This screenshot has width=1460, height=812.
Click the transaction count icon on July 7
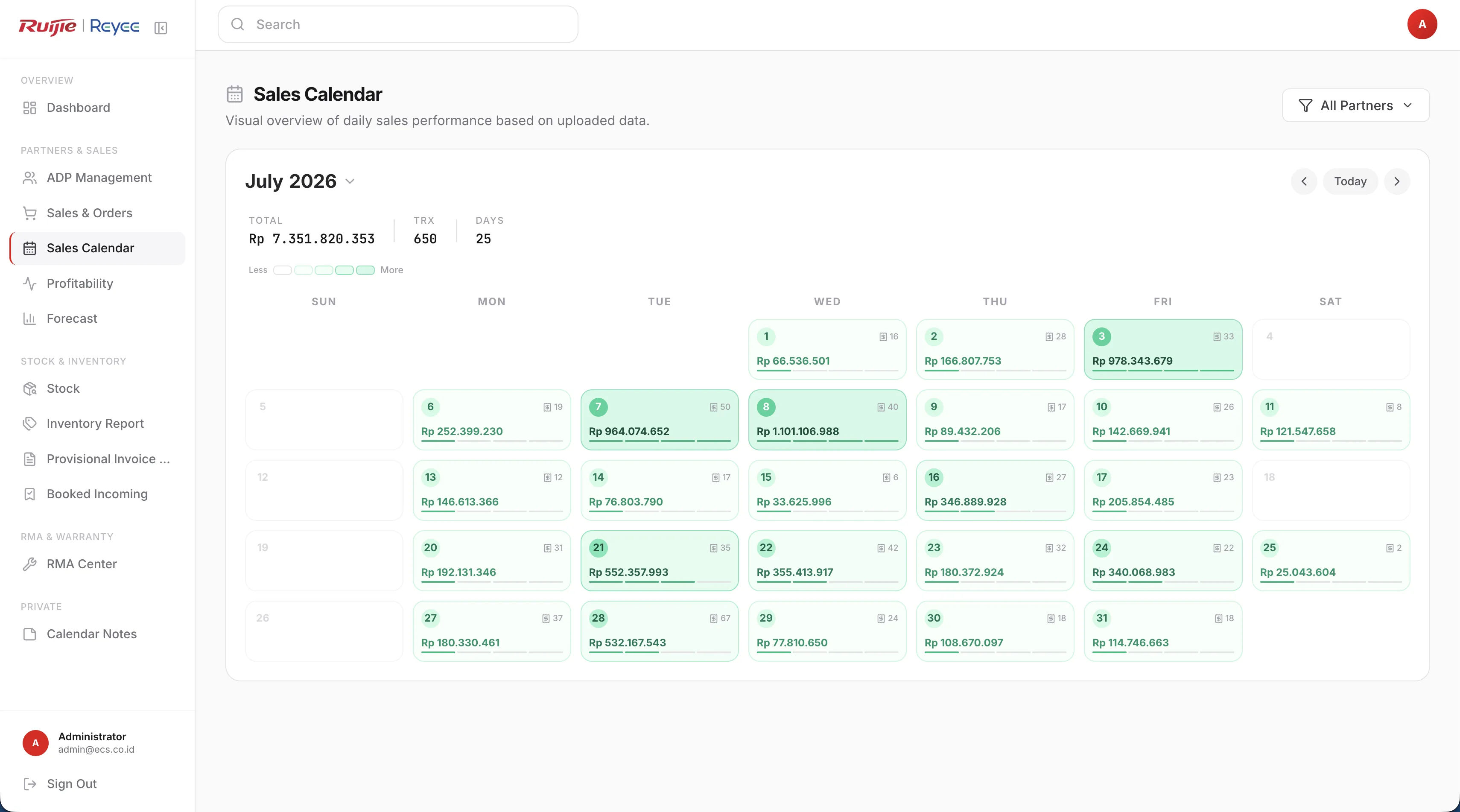713,407
